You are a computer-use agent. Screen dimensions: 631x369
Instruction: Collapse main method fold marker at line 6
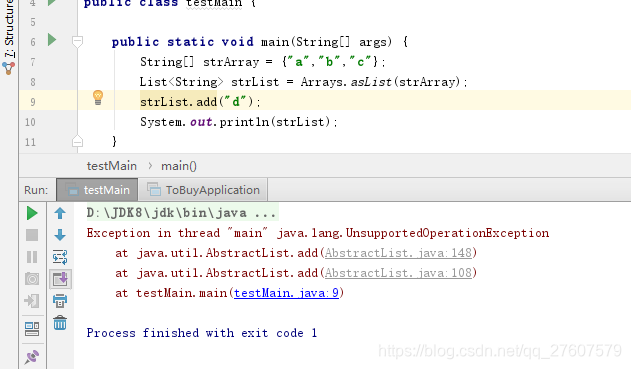pos(77,41)
